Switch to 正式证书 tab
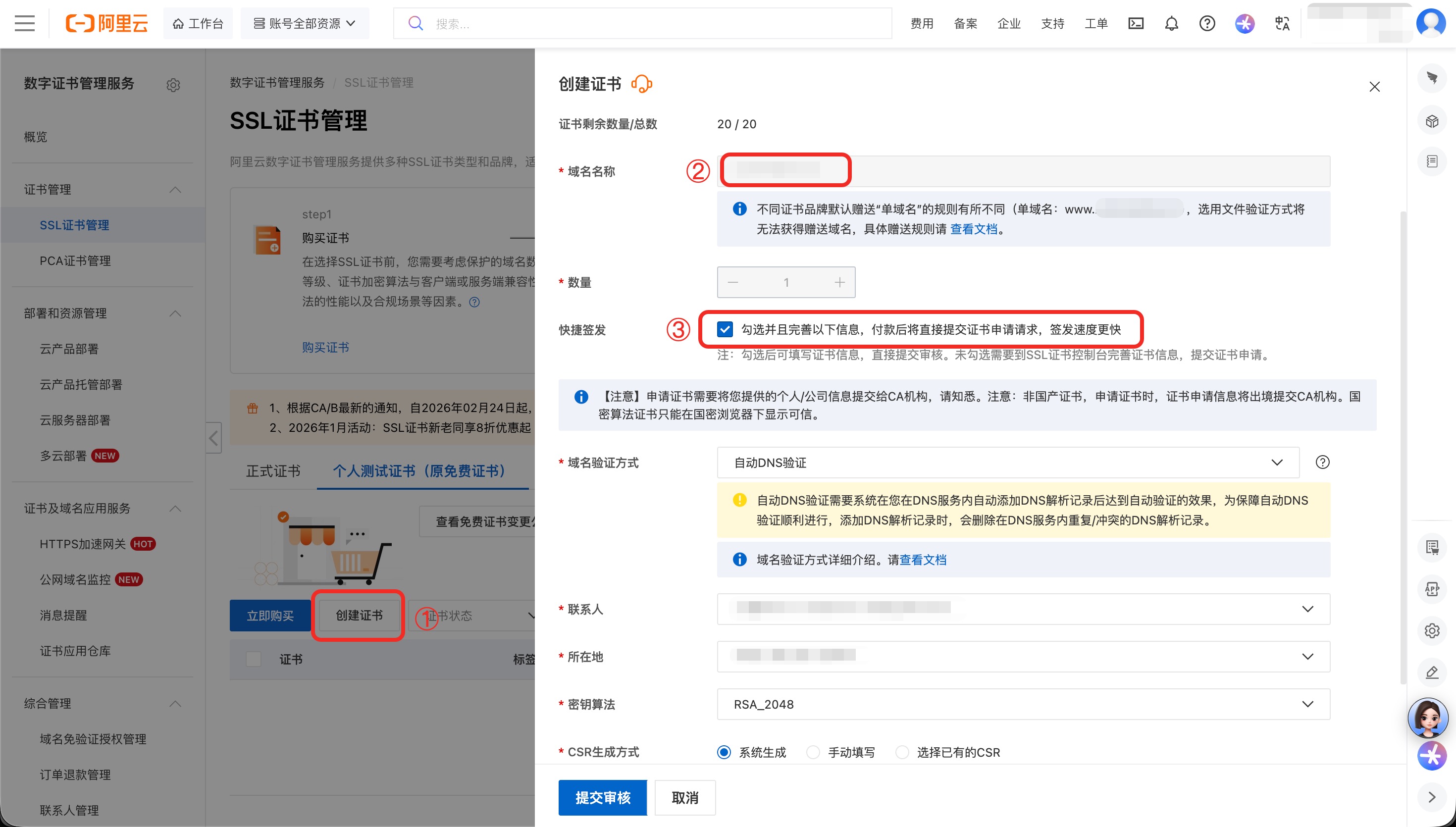Screen dimensions: 1456x827 click(273, 471)
